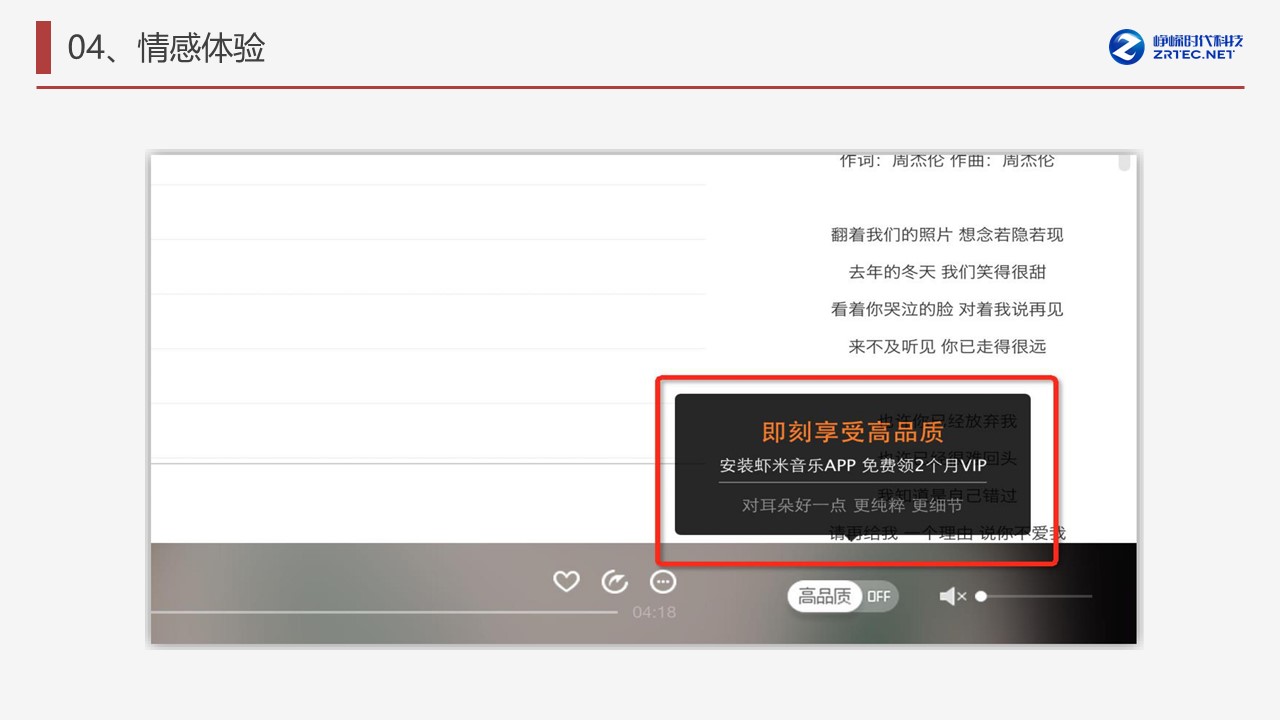Adjust the volume slider handle
The width and height of the screenshot is (1280, 720).
pyautogui.click(x=981, y=596)
